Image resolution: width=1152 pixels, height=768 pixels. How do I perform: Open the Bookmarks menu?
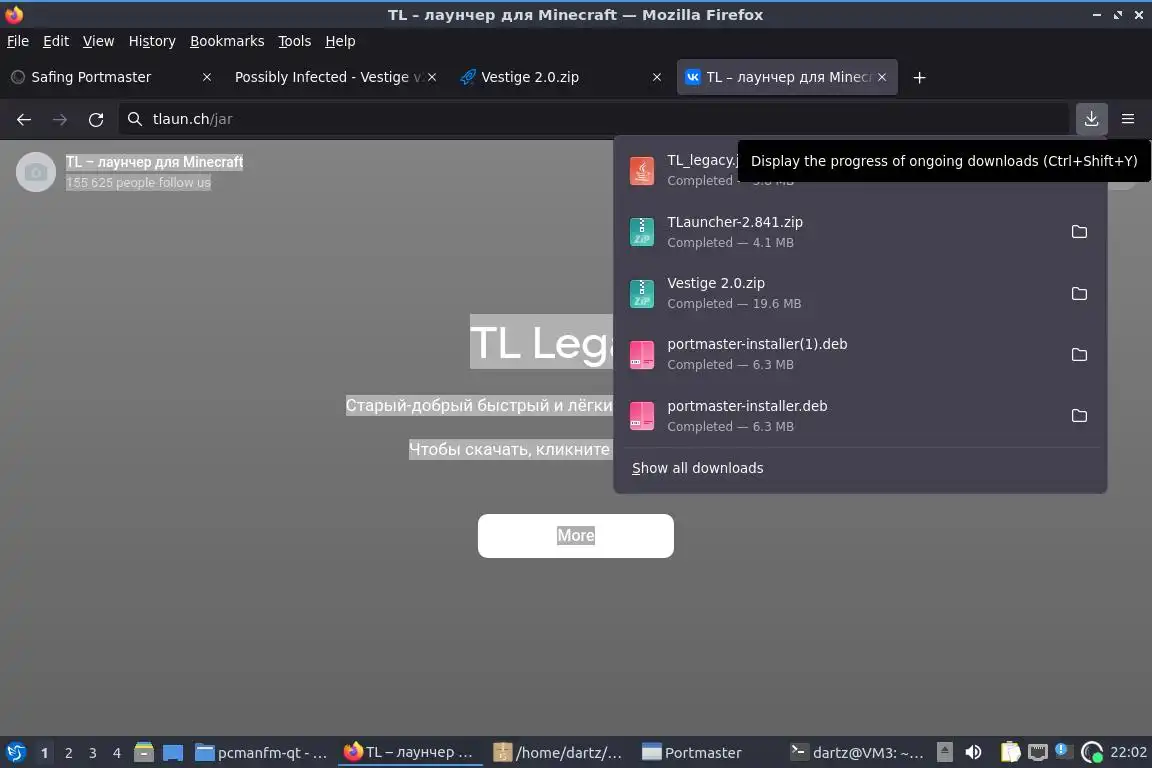coord(227,41)
